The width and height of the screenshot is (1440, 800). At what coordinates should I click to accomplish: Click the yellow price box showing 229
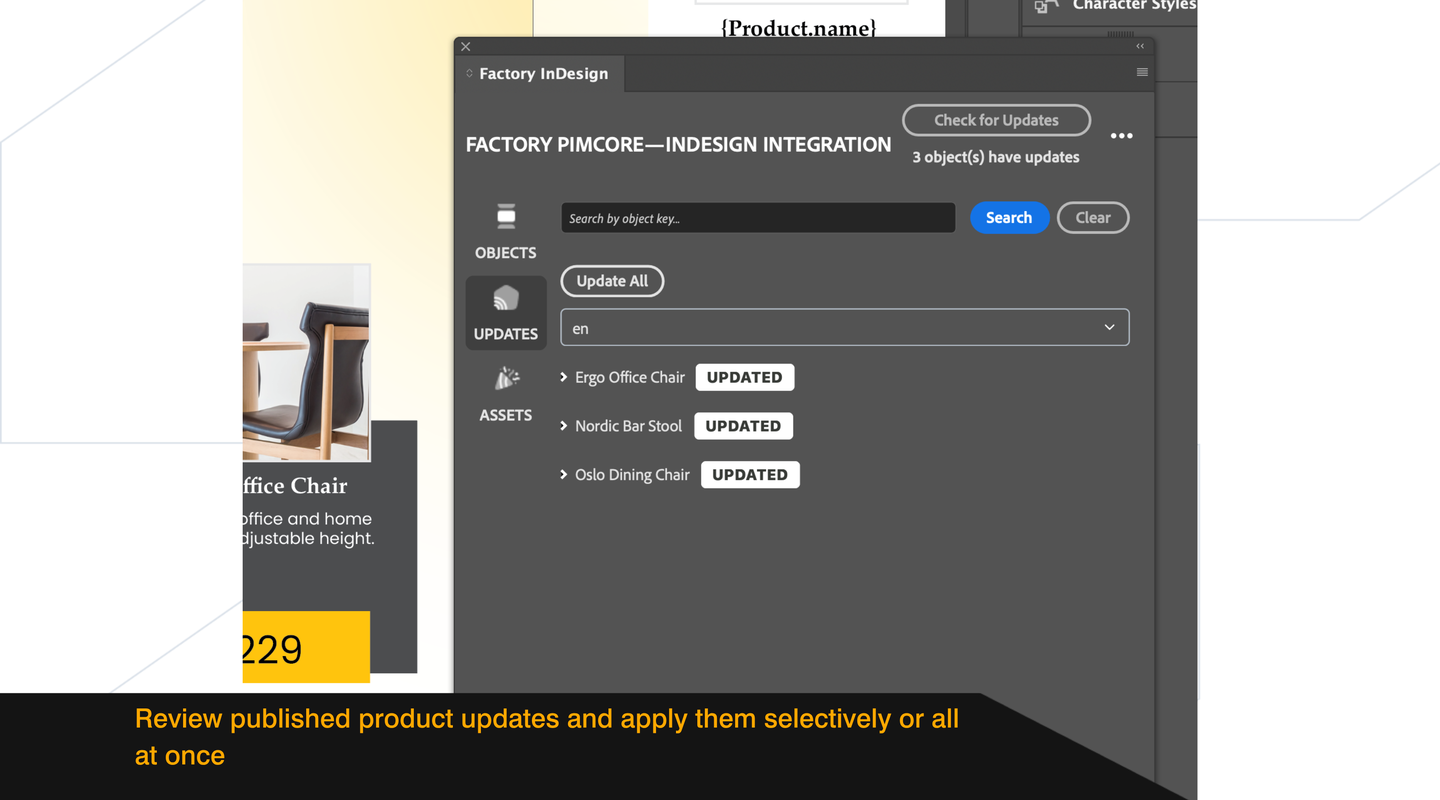(306, 647)
